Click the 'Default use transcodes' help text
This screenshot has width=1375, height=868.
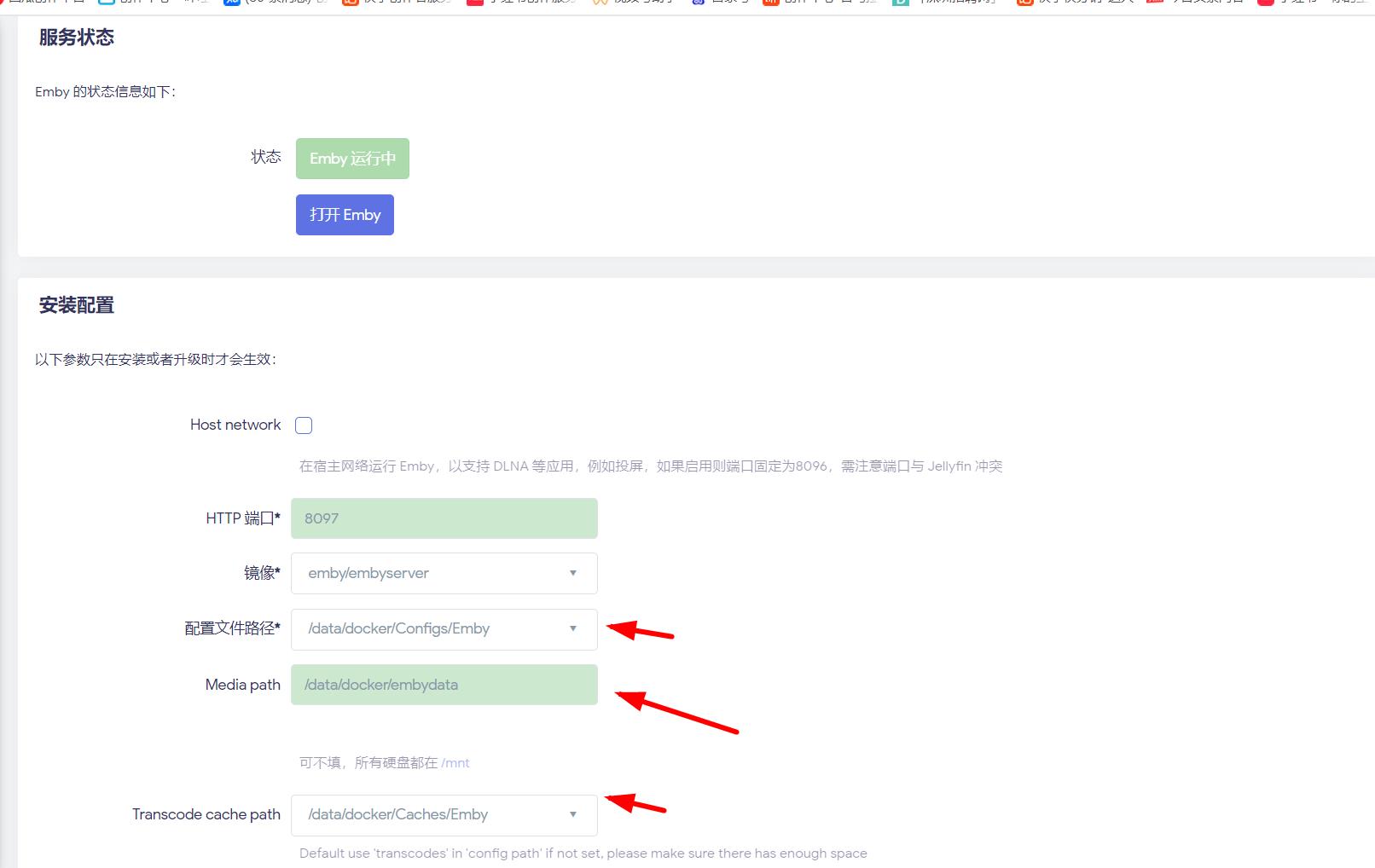(583, 854)
